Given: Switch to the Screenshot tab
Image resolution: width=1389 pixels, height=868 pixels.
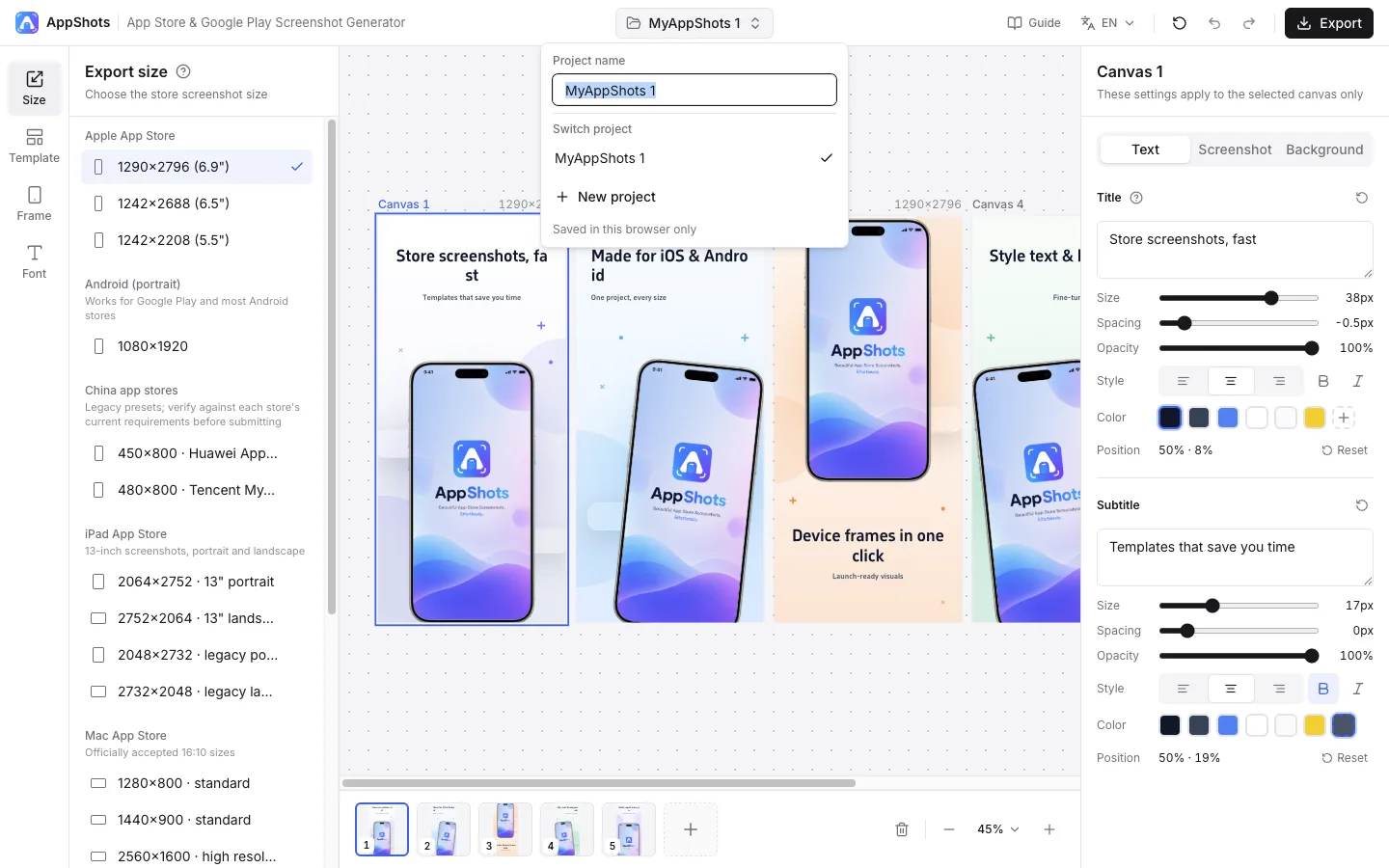Looking at the screenshot, I should coord(1235,149).
